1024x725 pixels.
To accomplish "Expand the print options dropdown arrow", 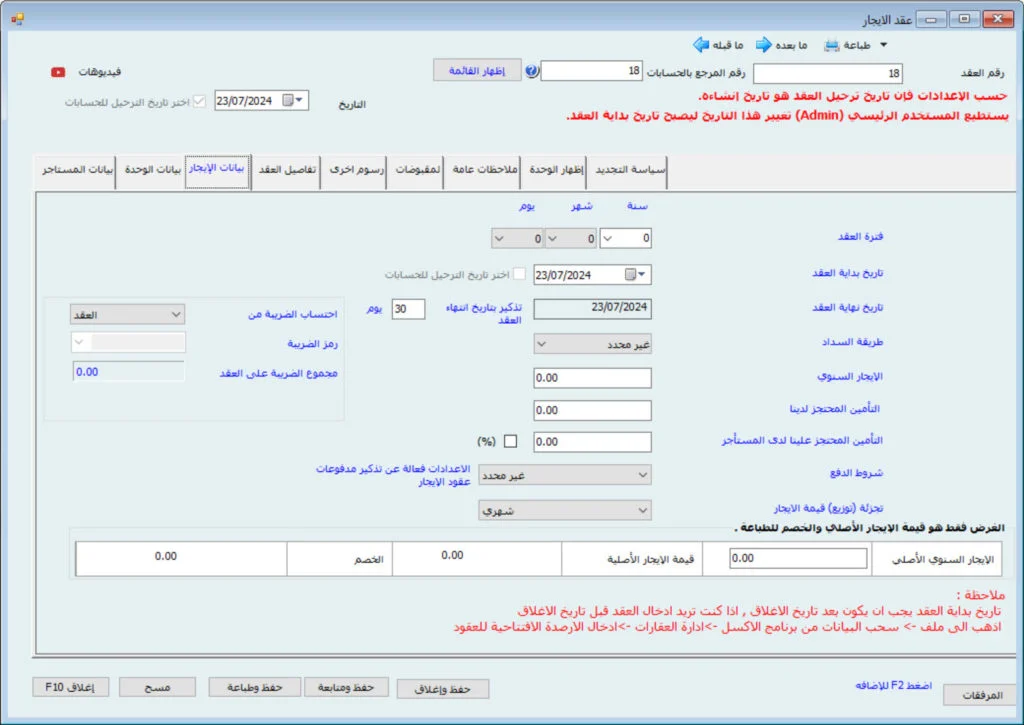I will (x=883, y=45).
